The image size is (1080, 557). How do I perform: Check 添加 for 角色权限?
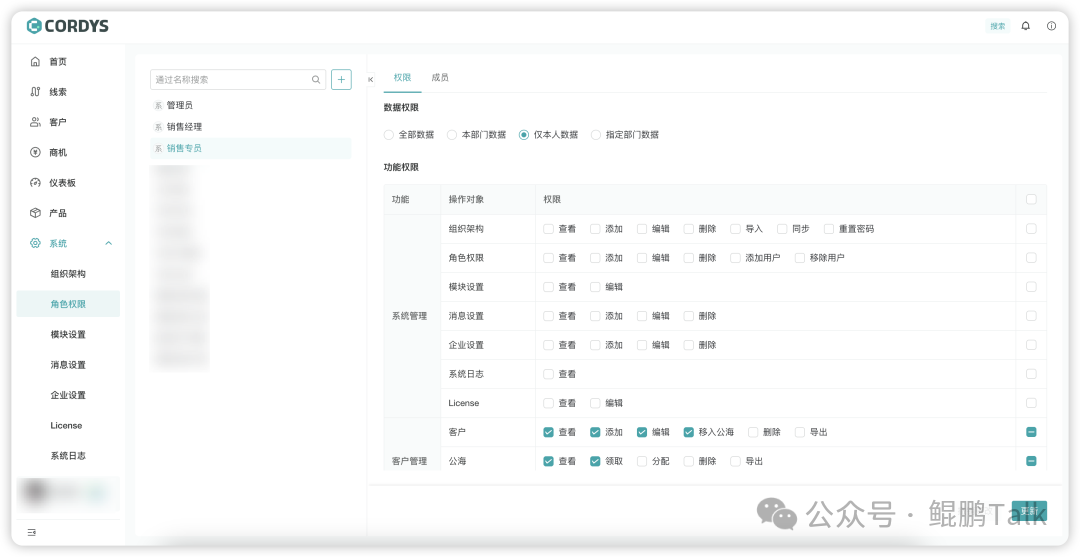click(x=595, y=258)
